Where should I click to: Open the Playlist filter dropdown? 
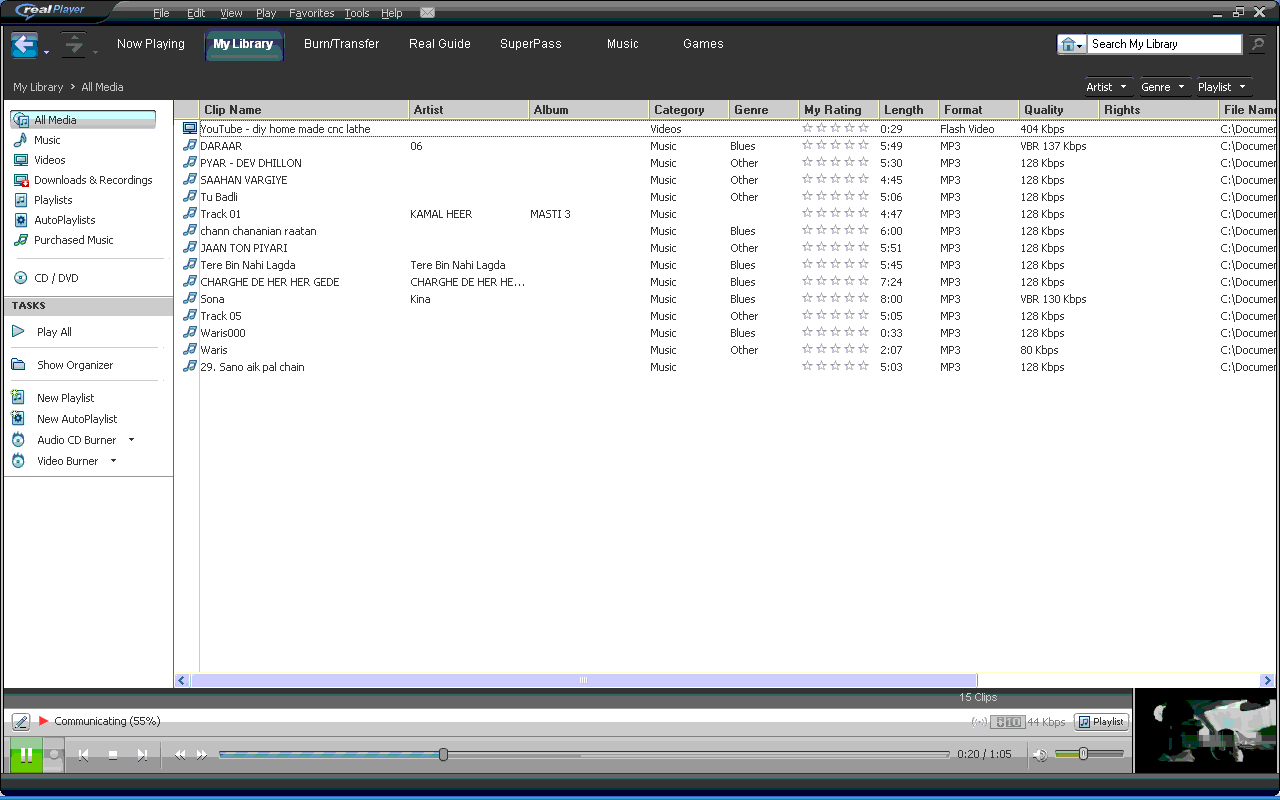coord(1223,87)
